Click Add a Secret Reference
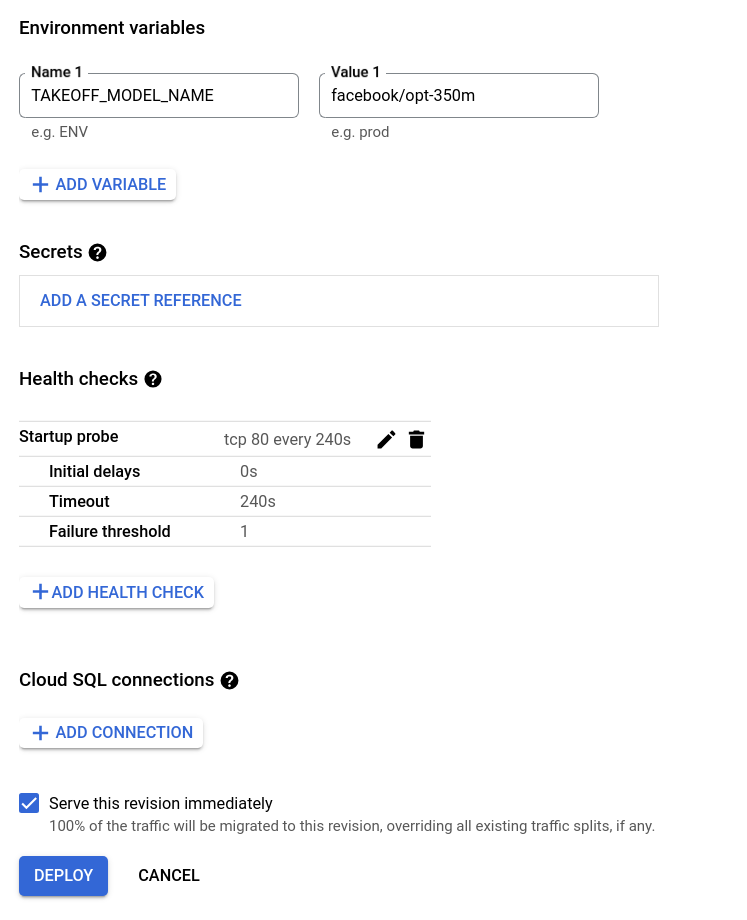 point(141,301)
